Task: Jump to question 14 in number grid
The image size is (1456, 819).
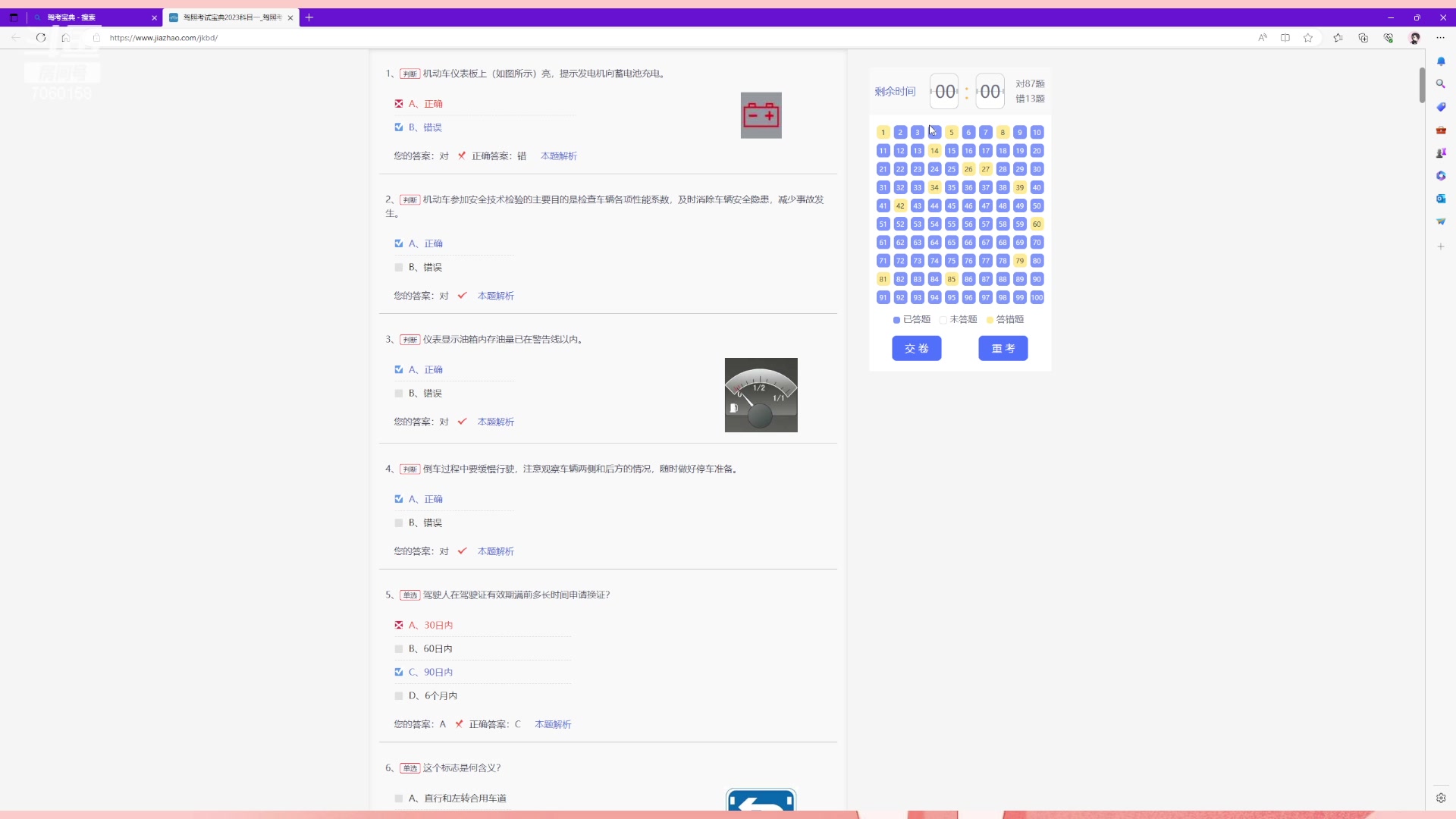Action: click(x=934, y=150)
